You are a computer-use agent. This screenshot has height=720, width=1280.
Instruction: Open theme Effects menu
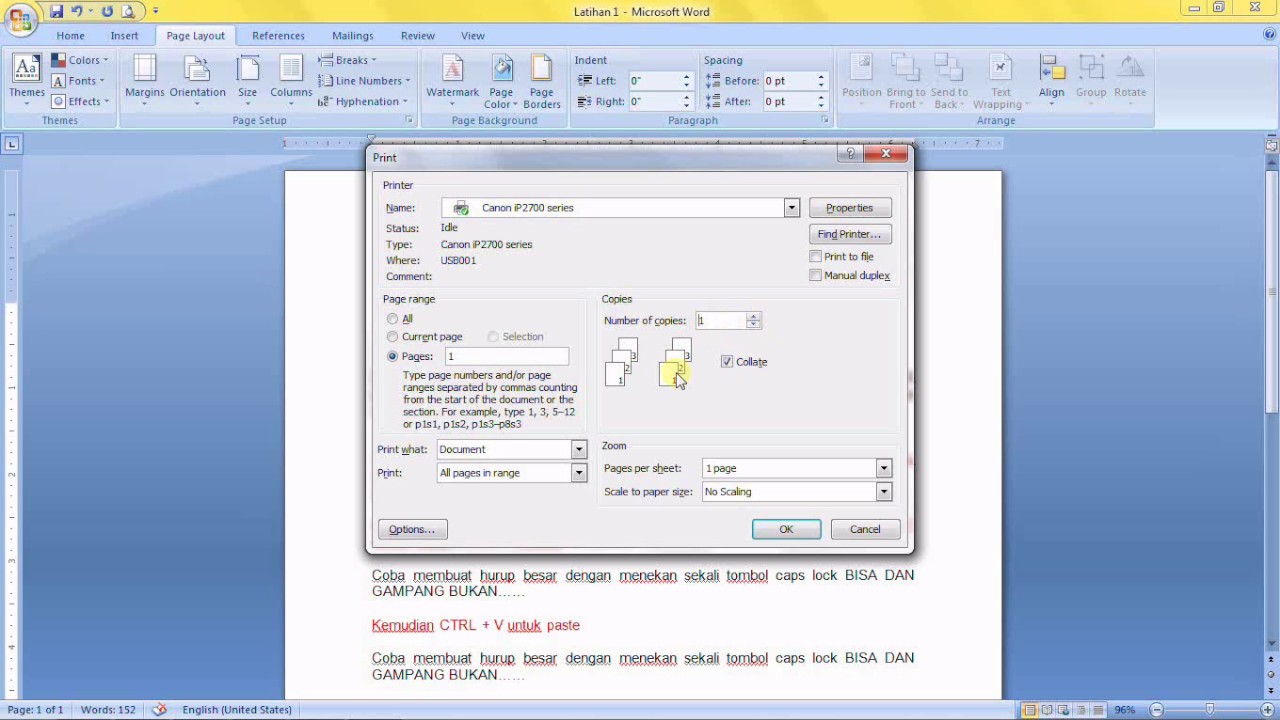[x=80, y=101]
